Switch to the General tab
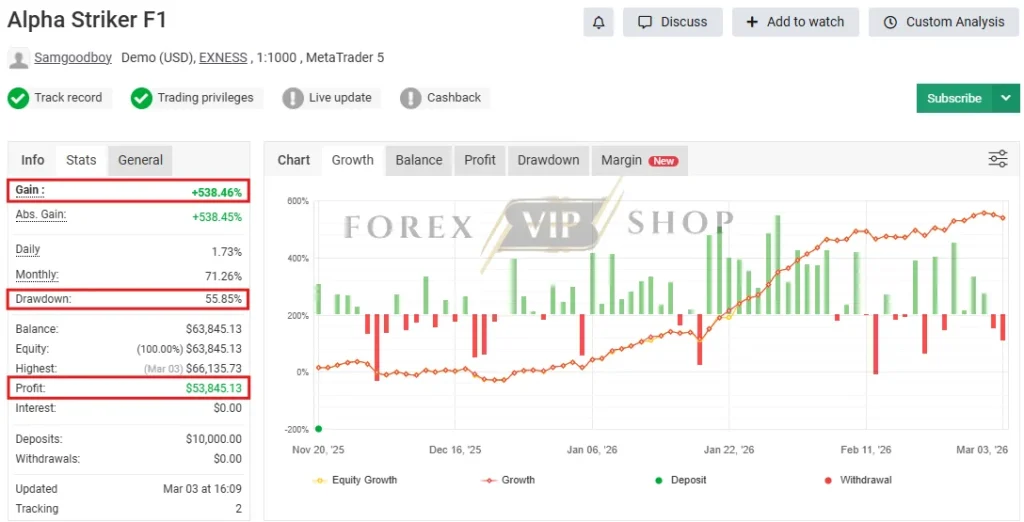Viewport: 1024px width, 522px height. (140, 160)
